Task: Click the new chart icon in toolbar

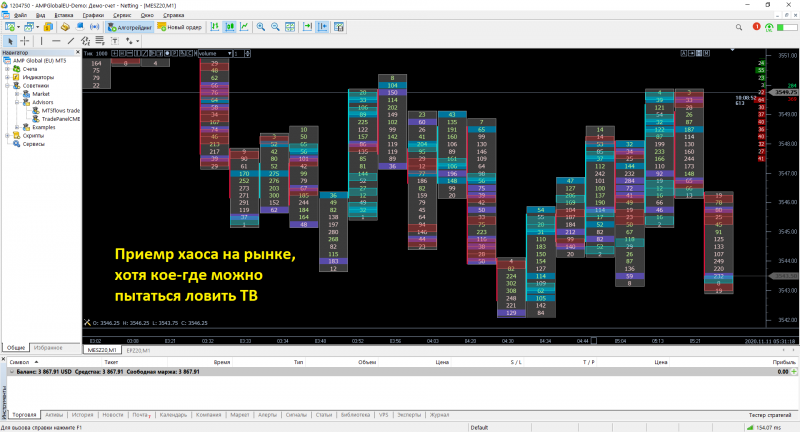Action: 10,27
